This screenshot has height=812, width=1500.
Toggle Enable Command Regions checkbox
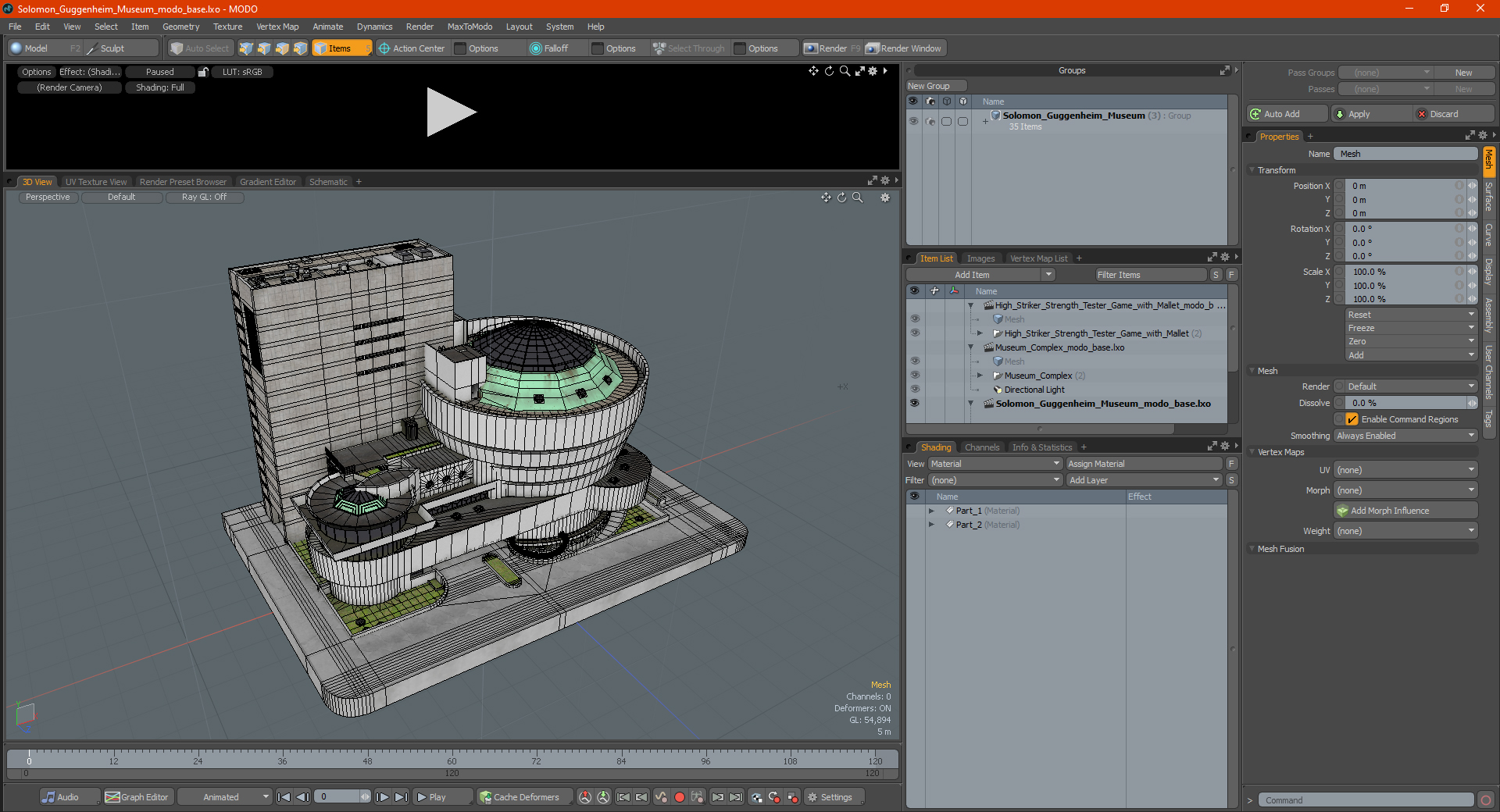pyautogui.click(x=1352, y=419)
